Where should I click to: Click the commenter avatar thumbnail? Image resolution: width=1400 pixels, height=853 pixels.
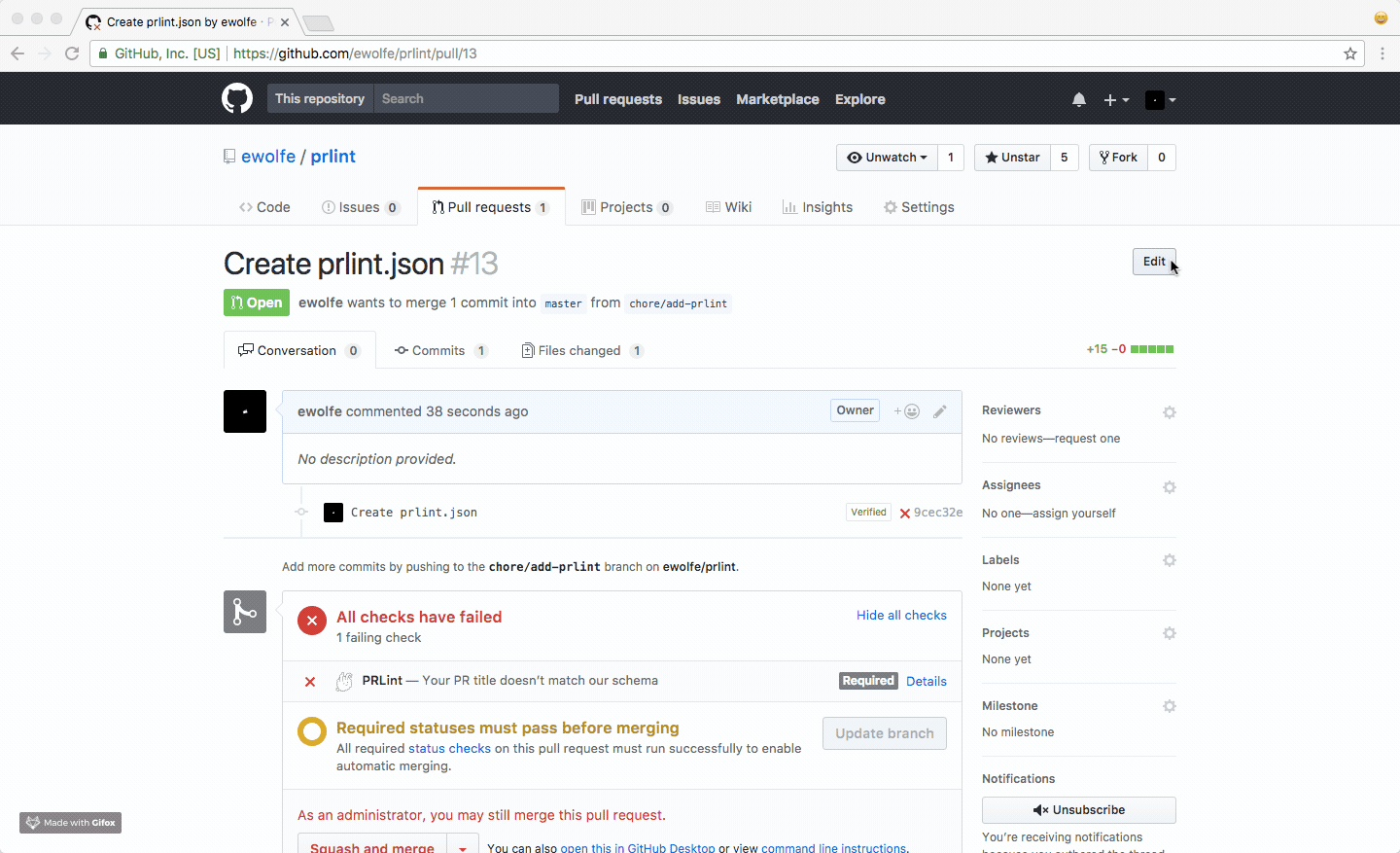coord(245,411)
